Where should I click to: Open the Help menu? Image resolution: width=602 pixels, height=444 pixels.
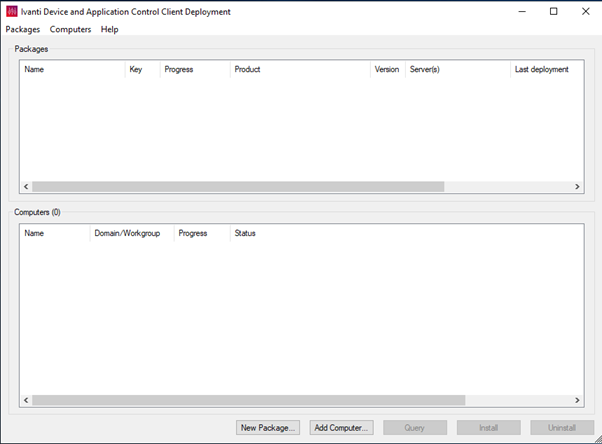pyautogui.click(x=110, y=30)
